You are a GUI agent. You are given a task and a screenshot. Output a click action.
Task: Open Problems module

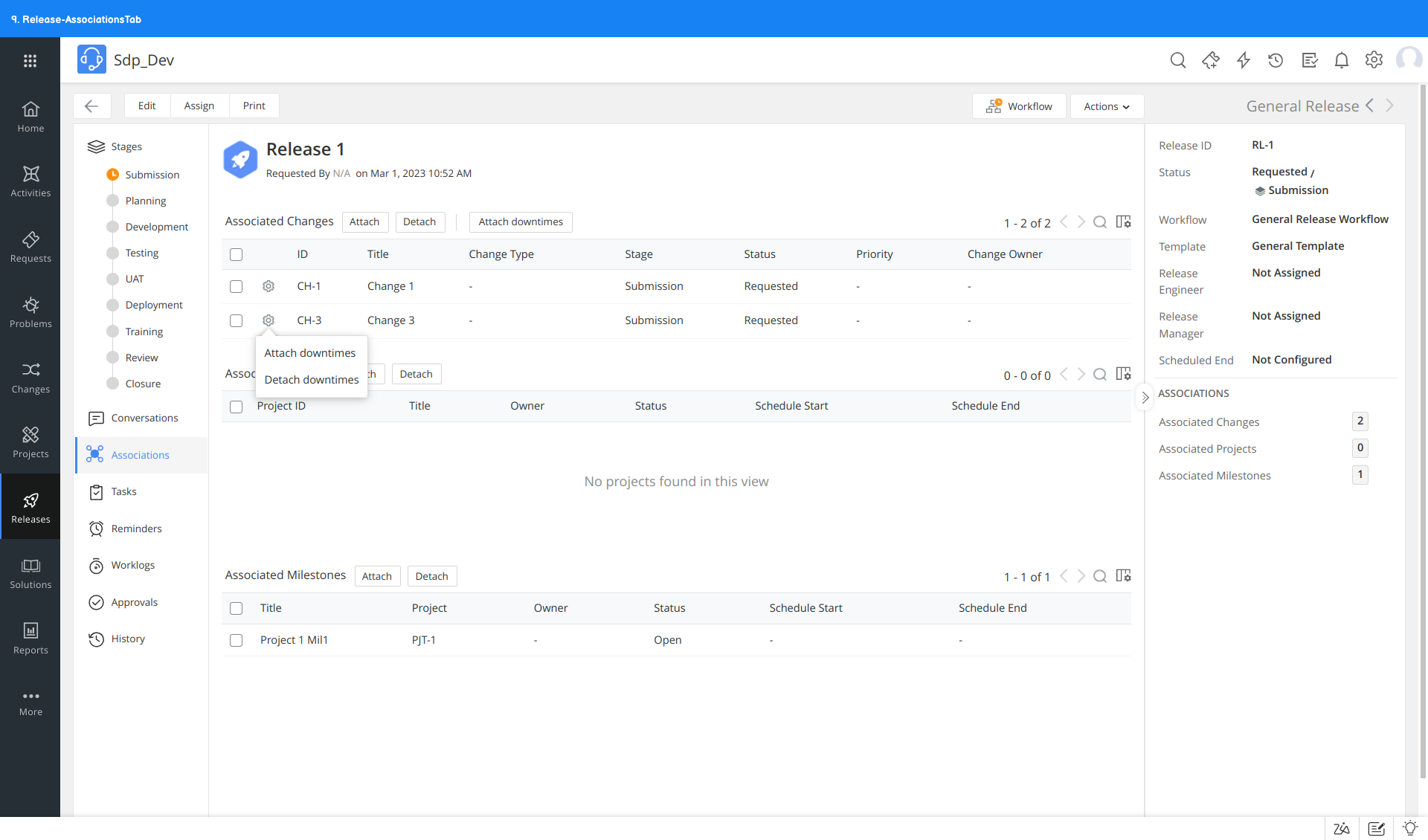[30, 313]
